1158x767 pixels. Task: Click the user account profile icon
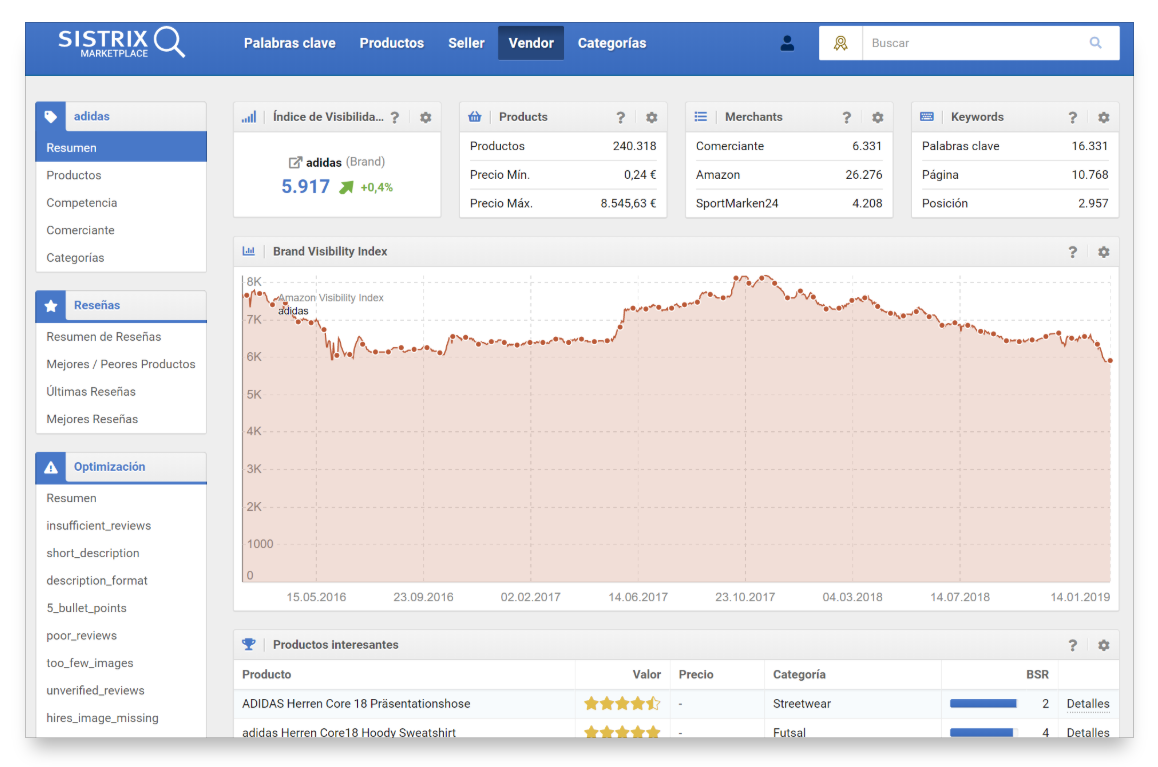pyautogui.click(x=787, y=43)
